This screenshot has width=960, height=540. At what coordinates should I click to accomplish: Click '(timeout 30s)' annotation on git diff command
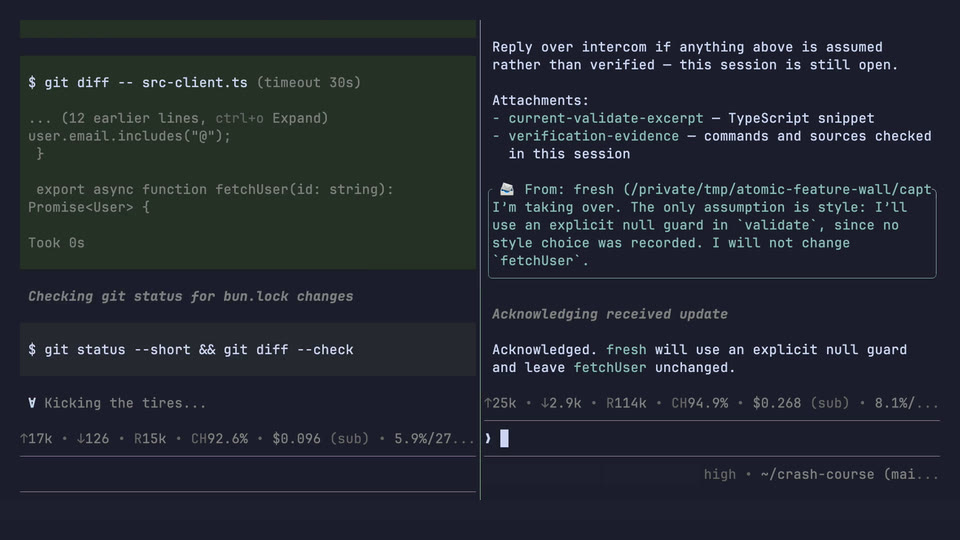coord(309,83)
